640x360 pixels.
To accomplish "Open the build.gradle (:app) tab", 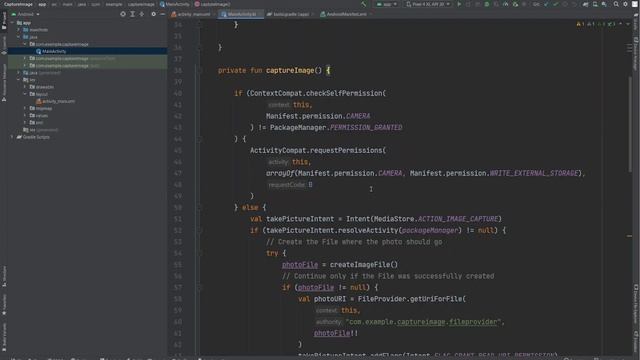I will [291, 14].
